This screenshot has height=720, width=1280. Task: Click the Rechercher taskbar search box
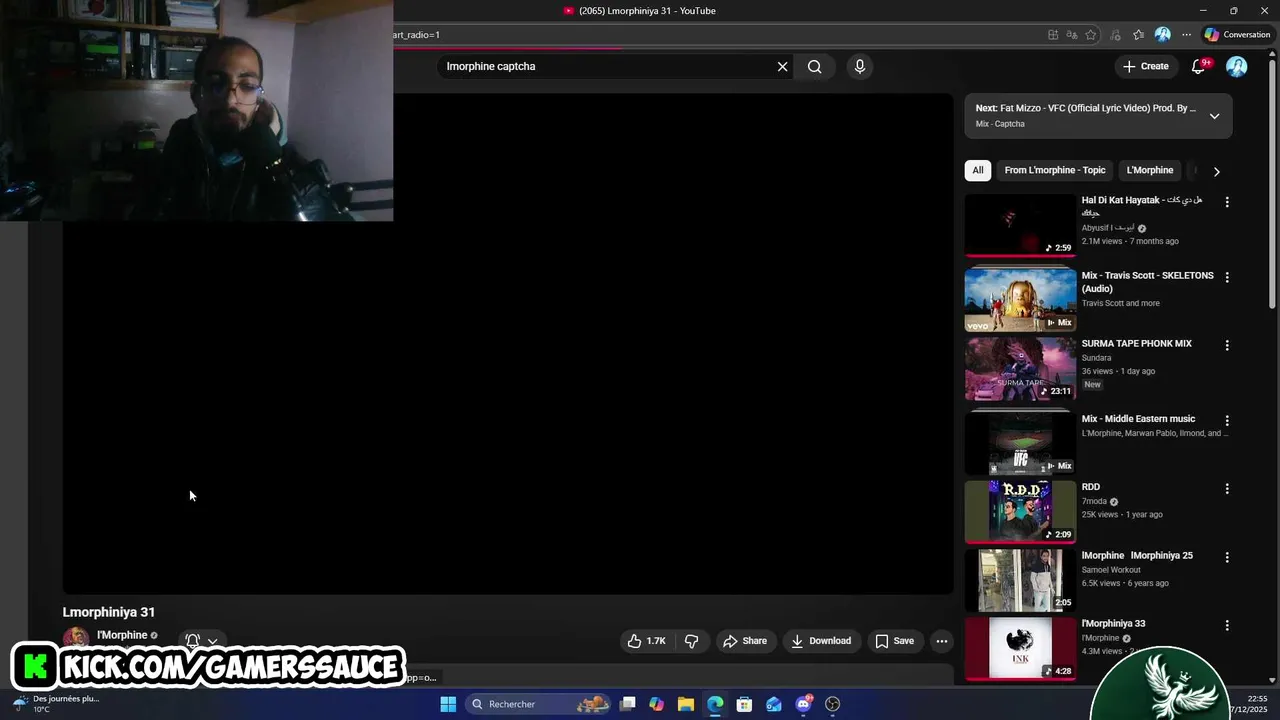click(539, 704)
